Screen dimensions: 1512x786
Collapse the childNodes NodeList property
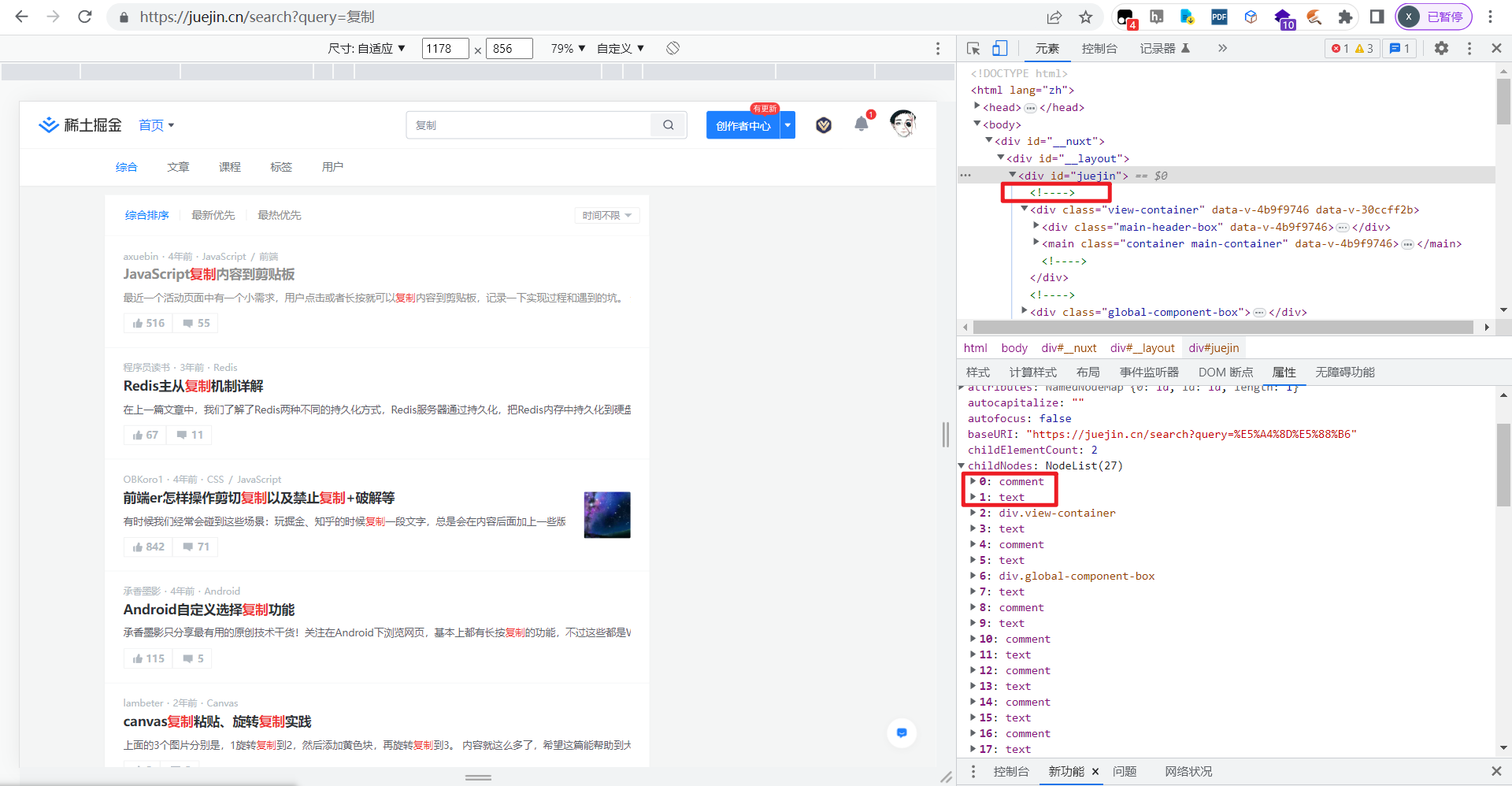tap(962, 465)
